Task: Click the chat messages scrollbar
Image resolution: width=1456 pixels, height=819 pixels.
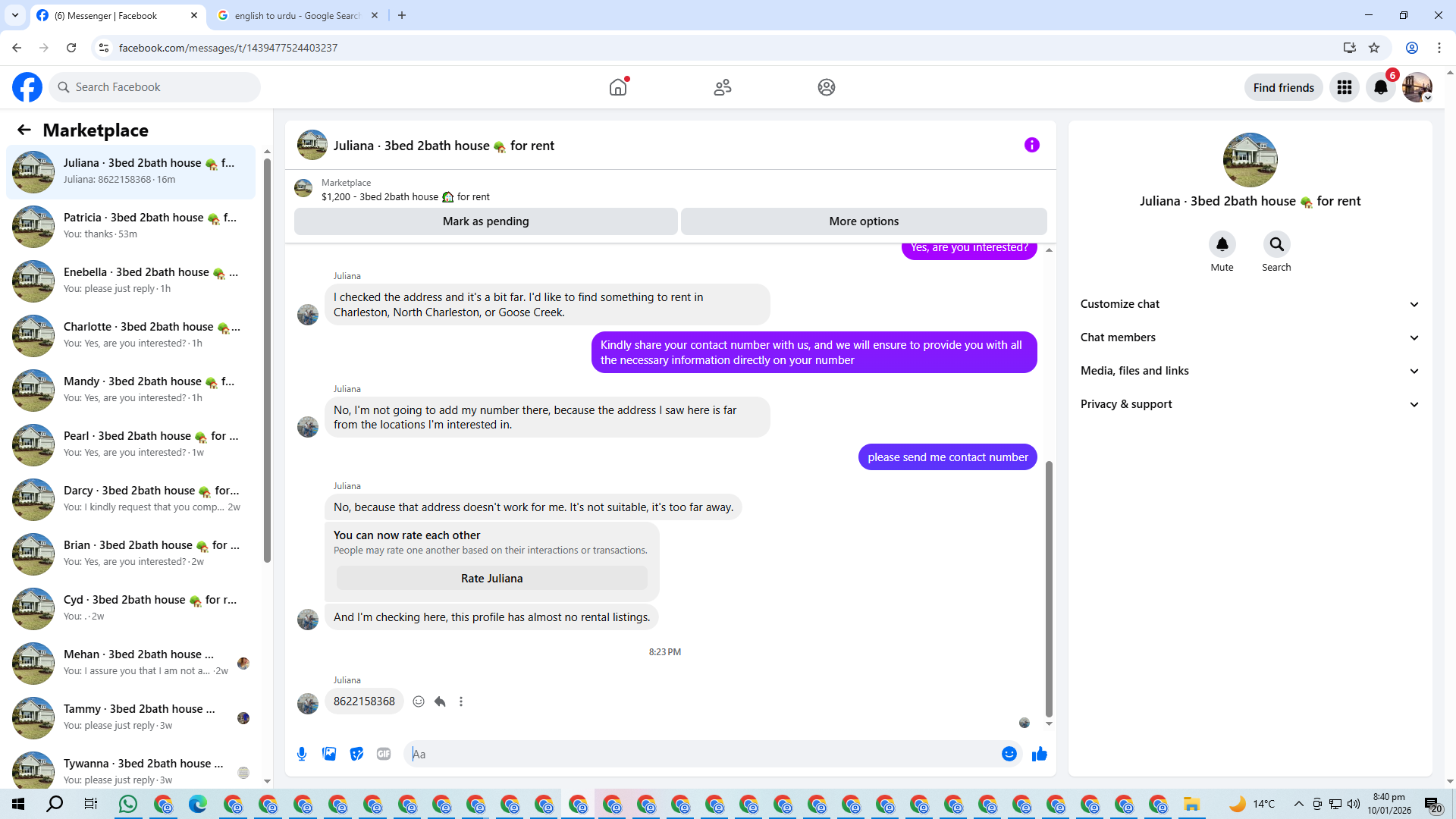Action: click(1049, 588)
